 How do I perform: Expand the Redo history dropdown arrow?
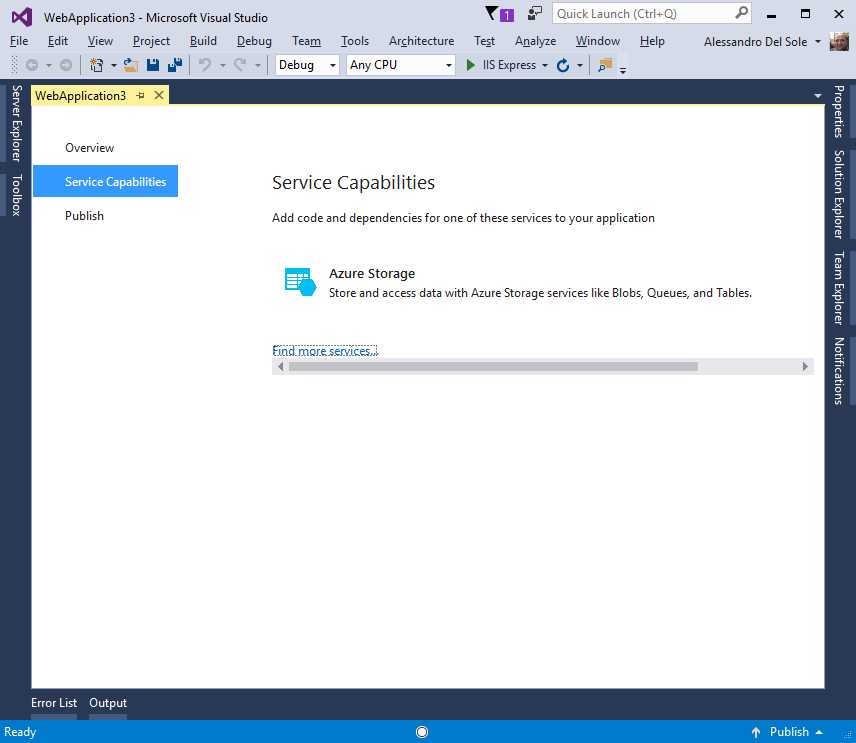point(258,66)
